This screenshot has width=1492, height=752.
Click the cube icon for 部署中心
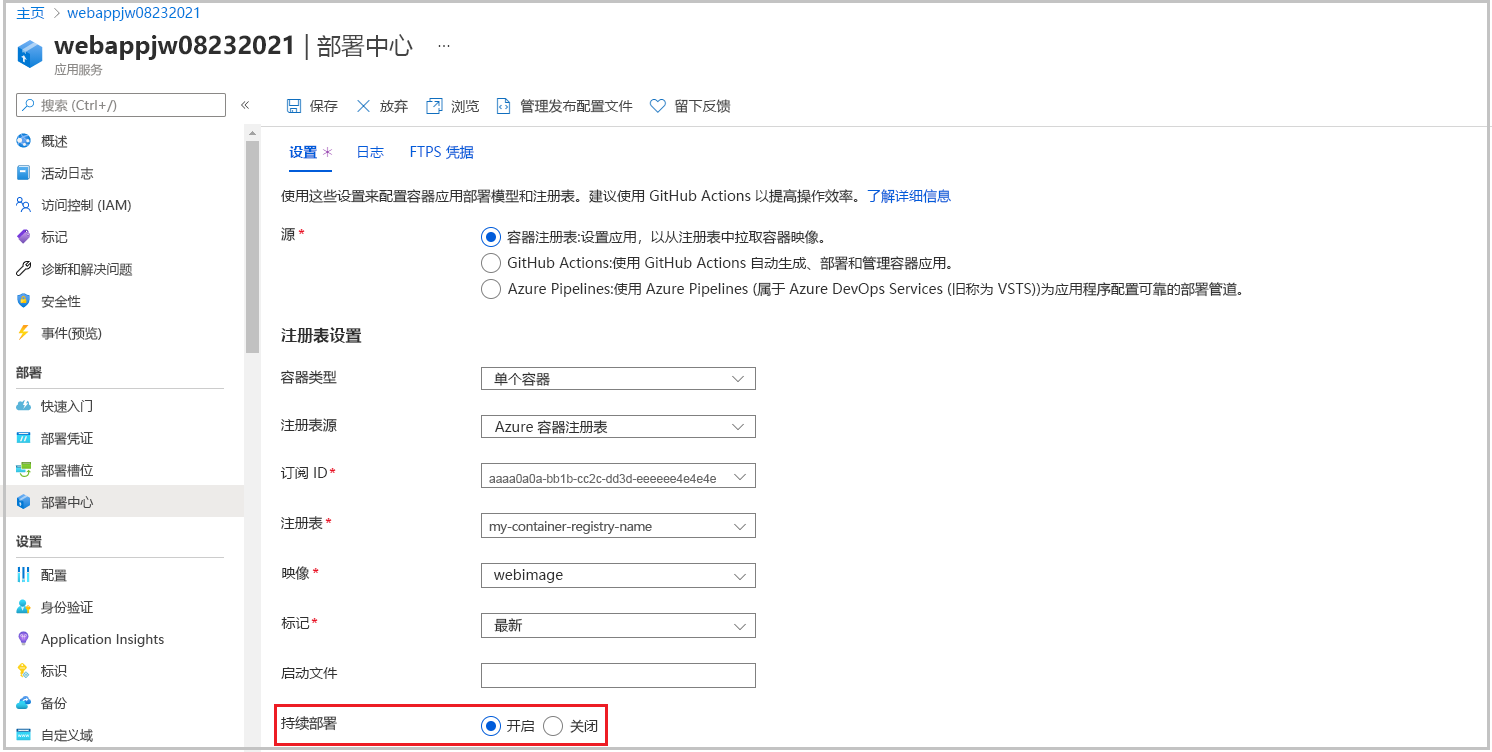coord(24,502)
